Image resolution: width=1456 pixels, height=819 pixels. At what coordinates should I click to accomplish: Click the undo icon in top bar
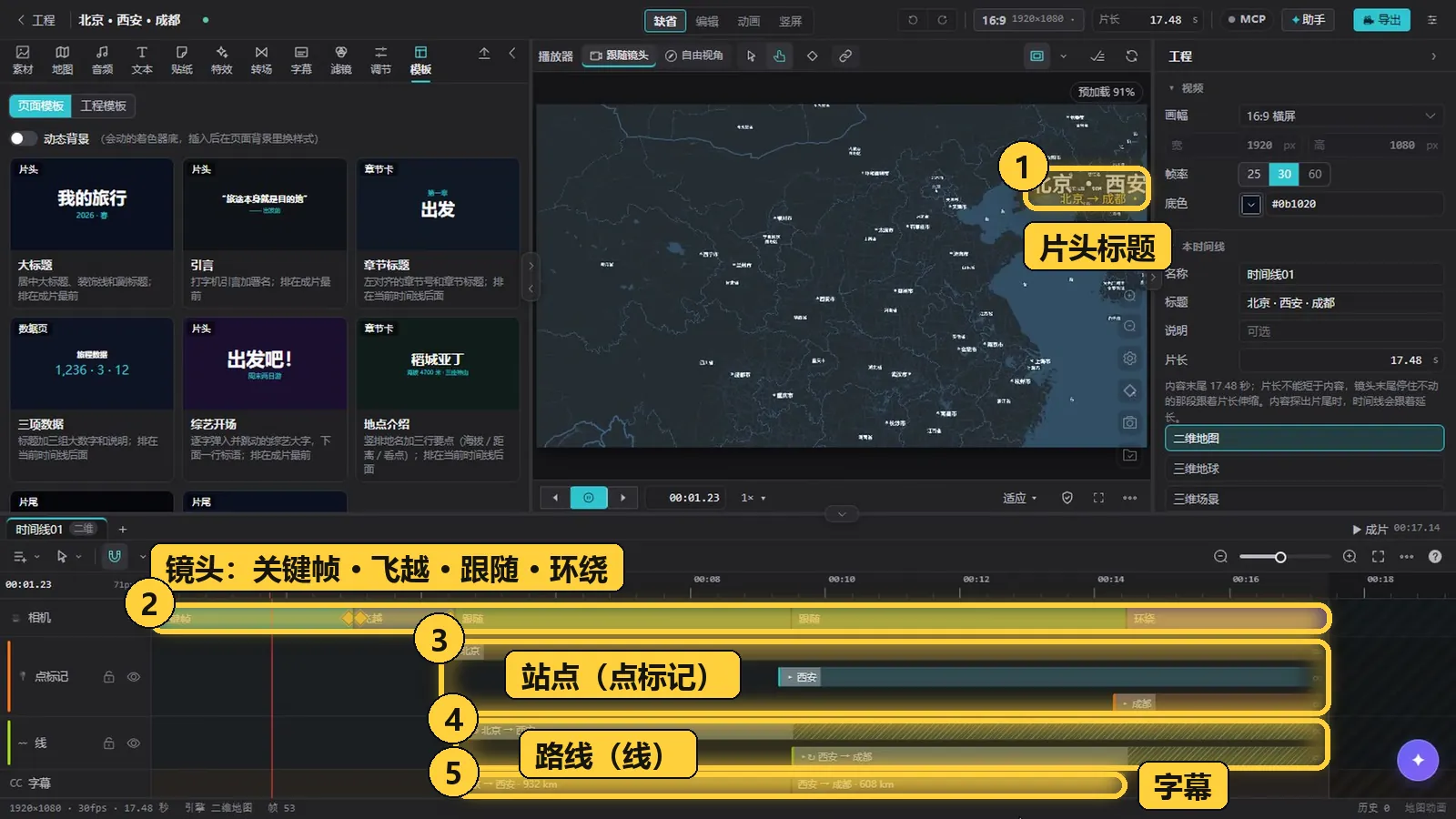(x=913, y=19)
